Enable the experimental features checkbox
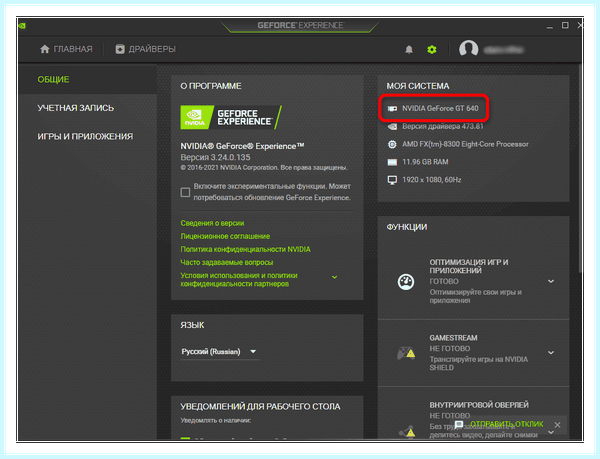This screenshot has width=600, height=459. [185, 192]
